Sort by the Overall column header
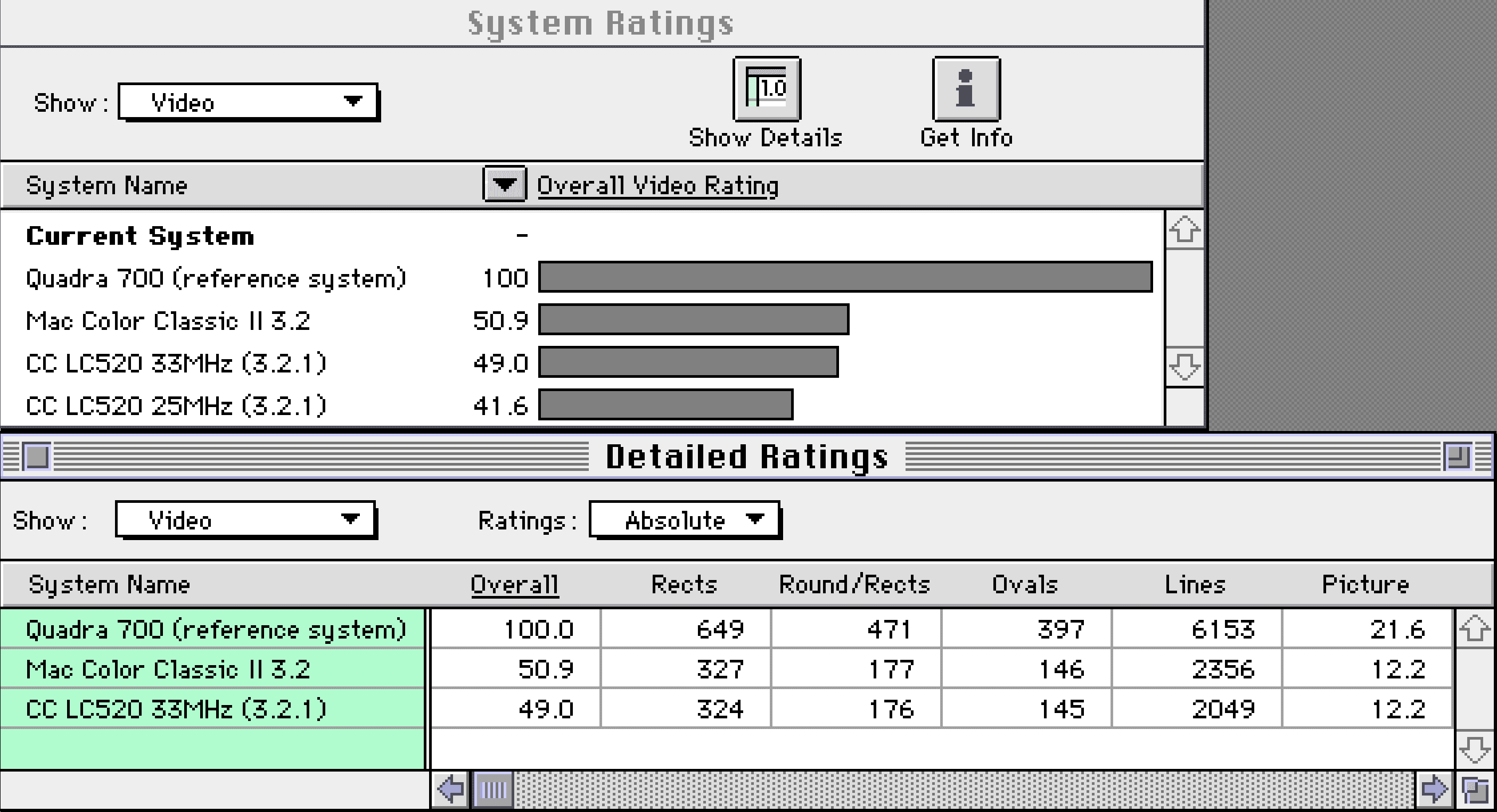 pos(514,584)
